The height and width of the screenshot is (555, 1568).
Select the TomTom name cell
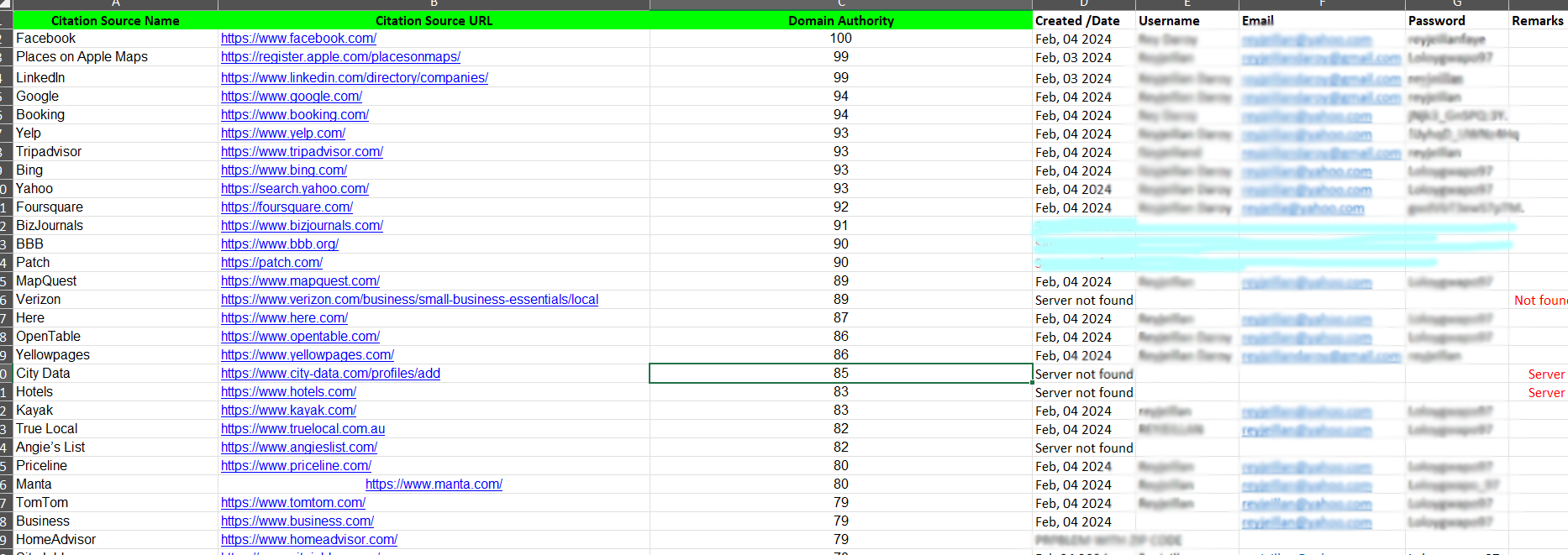tap(115, 503)
